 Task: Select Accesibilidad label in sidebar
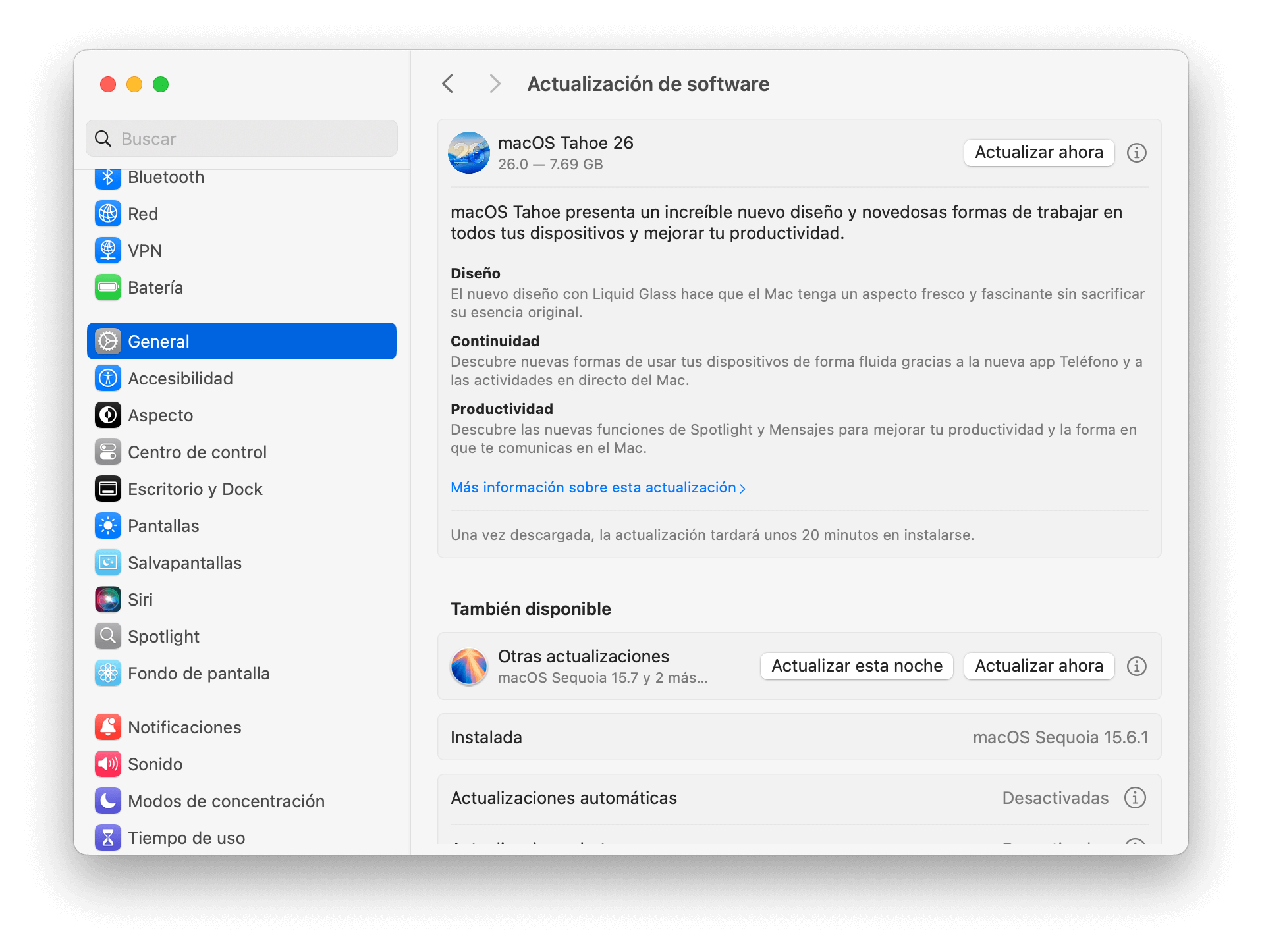click(x=180, y=379)
